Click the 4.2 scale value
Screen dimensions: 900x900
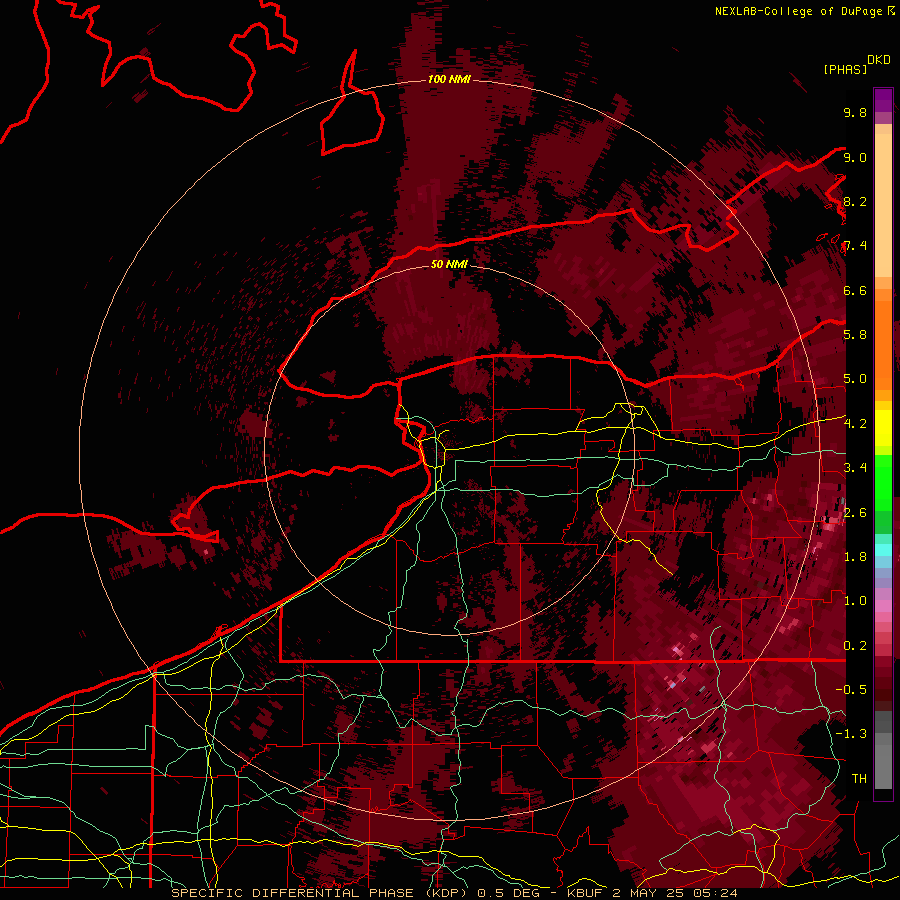click(x=855, y=424)
